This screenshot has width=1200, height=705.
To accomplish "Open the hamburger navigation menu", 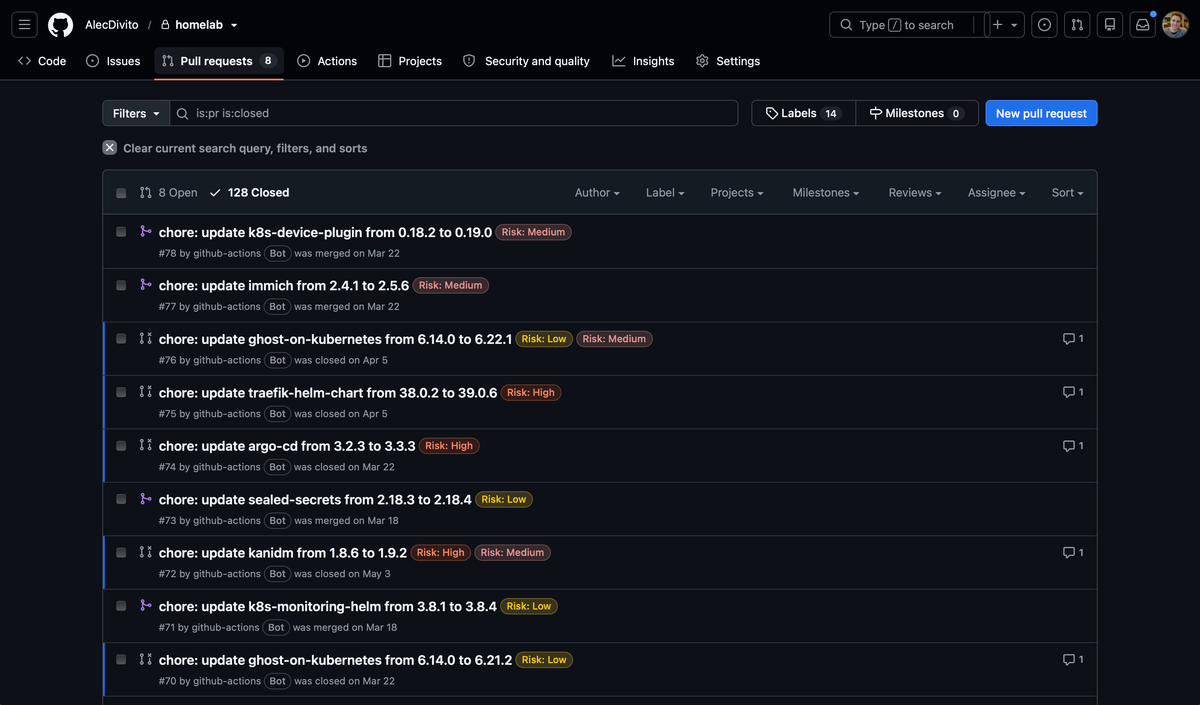I will (x=25, y=25).
